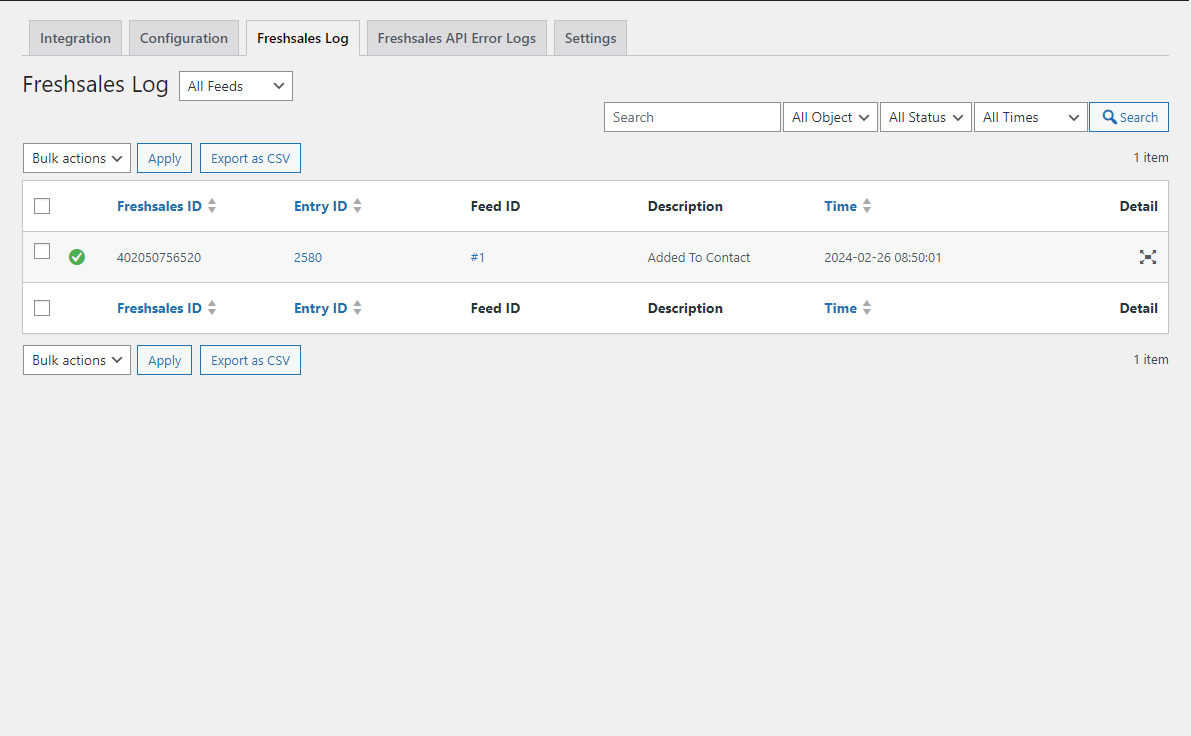
Task: Click the top Apply button
Action: pyautogui.click(x=164, y=158)
